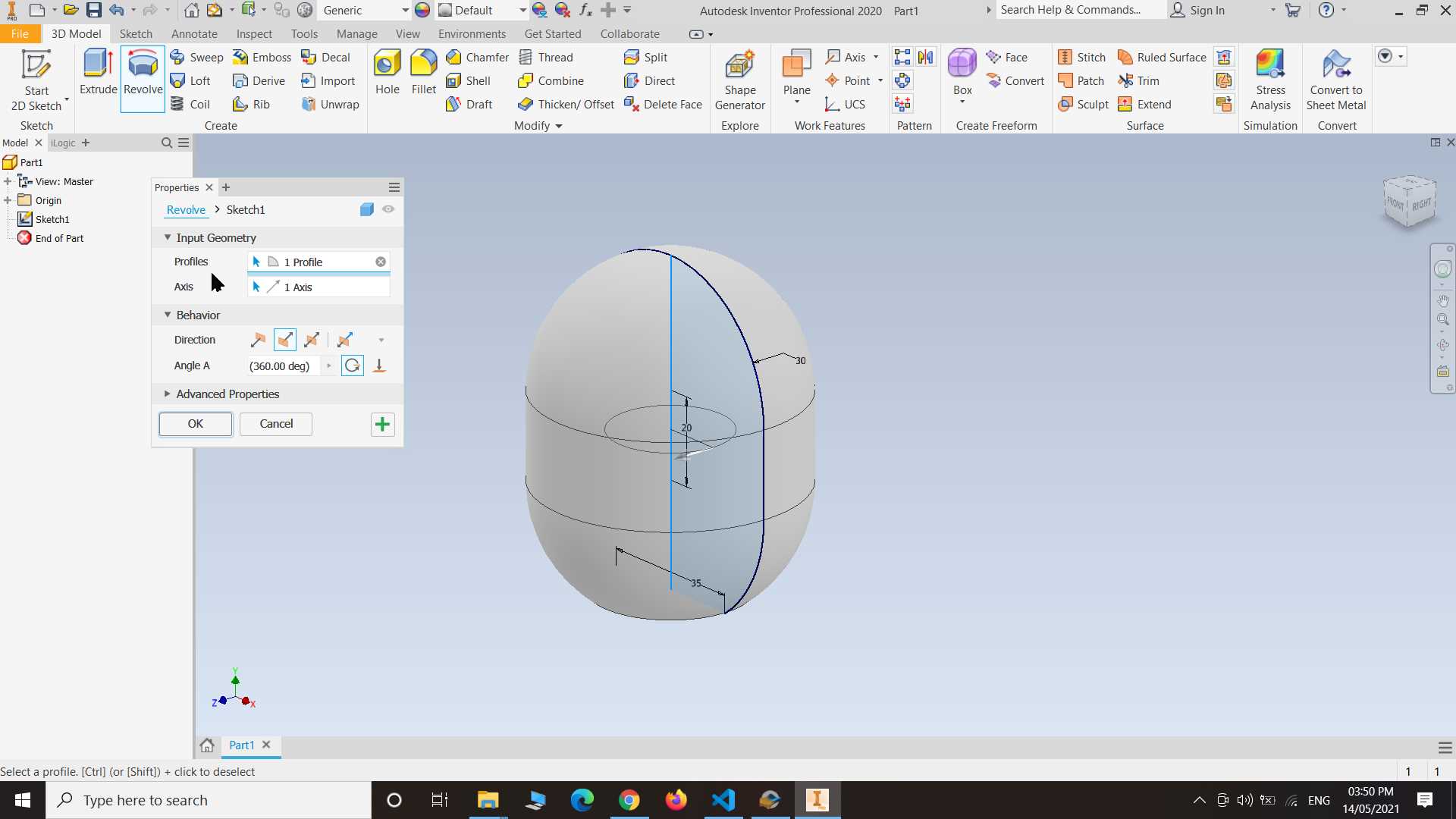Collapse the Behavior section
Viewport: 1456px width, 819px height.
coord(168,315)
